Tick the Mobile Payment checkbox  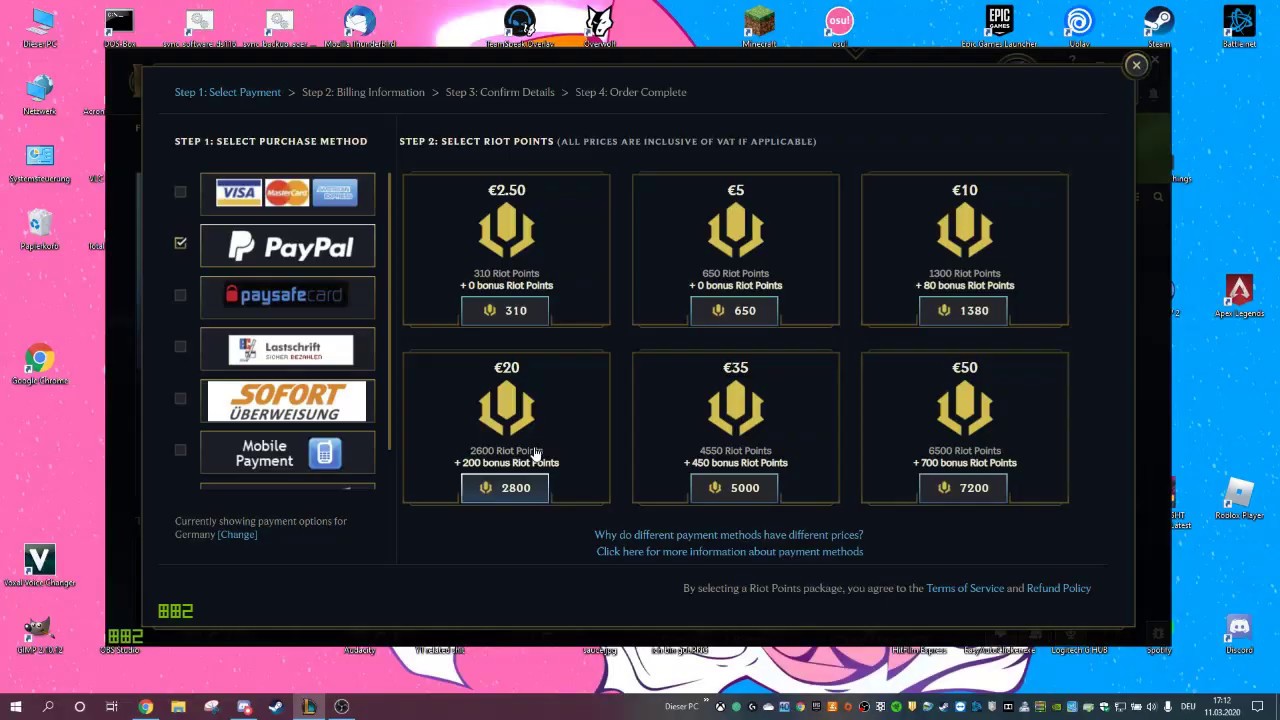[180, 450]
